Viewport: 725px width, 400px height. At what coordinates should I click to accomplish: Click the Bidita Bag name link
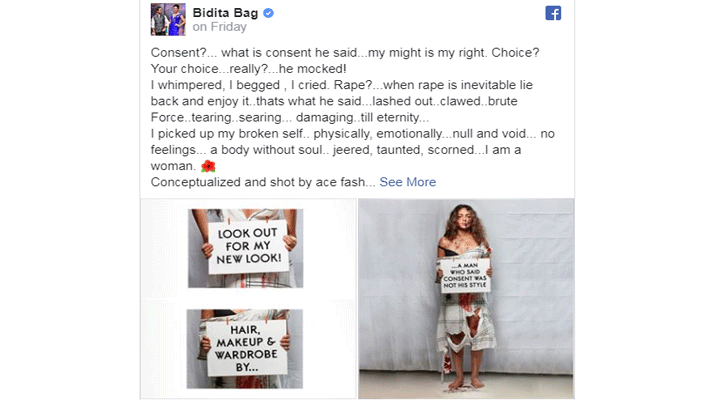(x=225, y=13)
